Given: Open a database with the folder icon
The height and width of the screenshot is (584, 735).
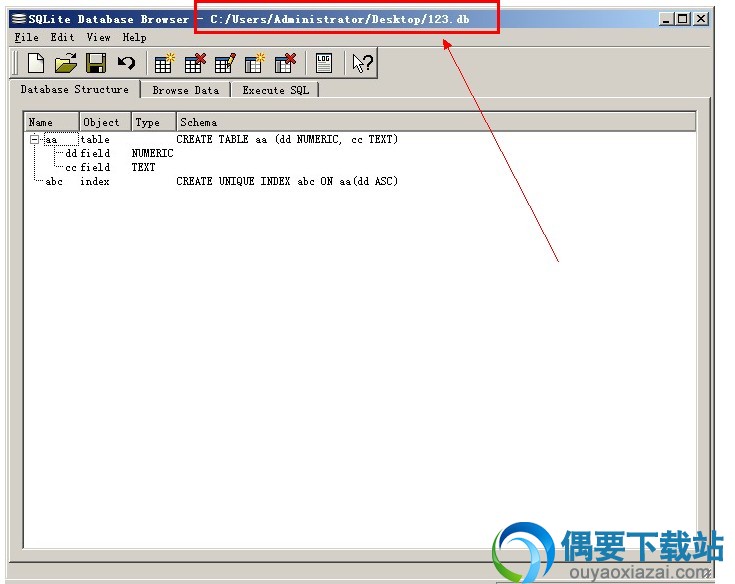Looking at the screenshot, I should coord(66,63).
